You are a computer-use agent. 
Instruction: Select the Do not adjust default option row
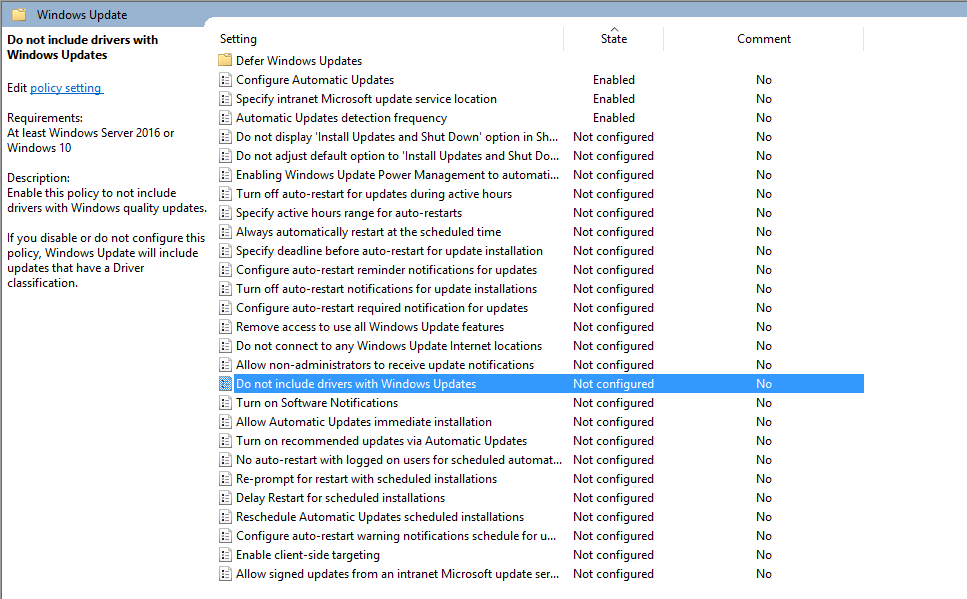point(398,156)
